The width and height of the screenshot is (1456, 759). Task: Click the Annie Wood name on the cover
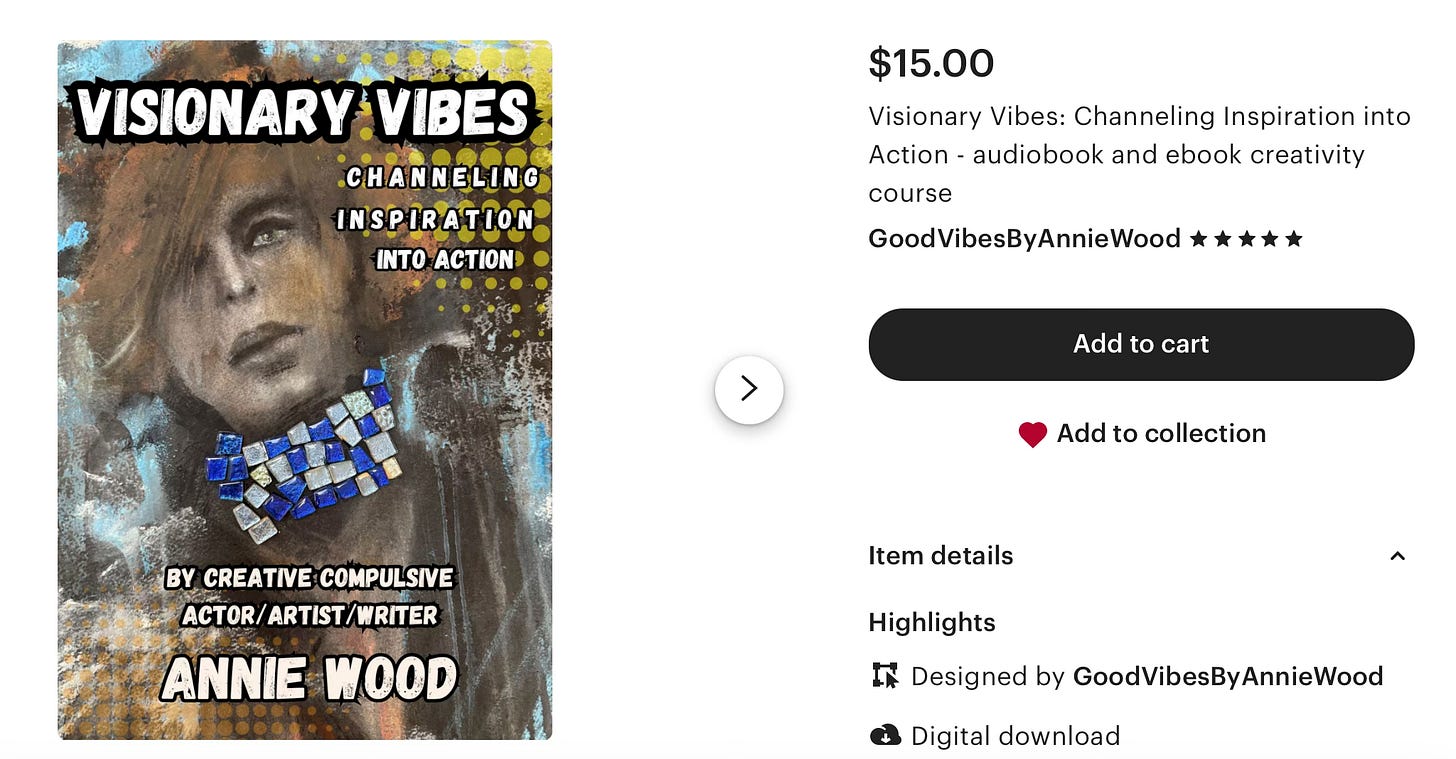(x=309, y=679)
